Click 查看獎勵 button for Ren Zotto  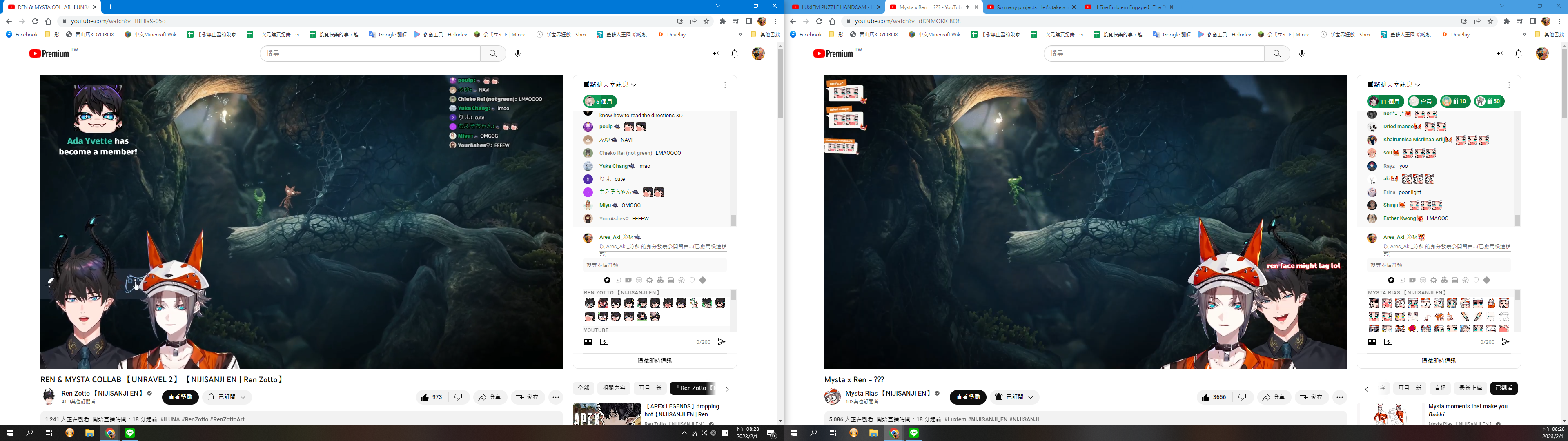tap(180, 397)
